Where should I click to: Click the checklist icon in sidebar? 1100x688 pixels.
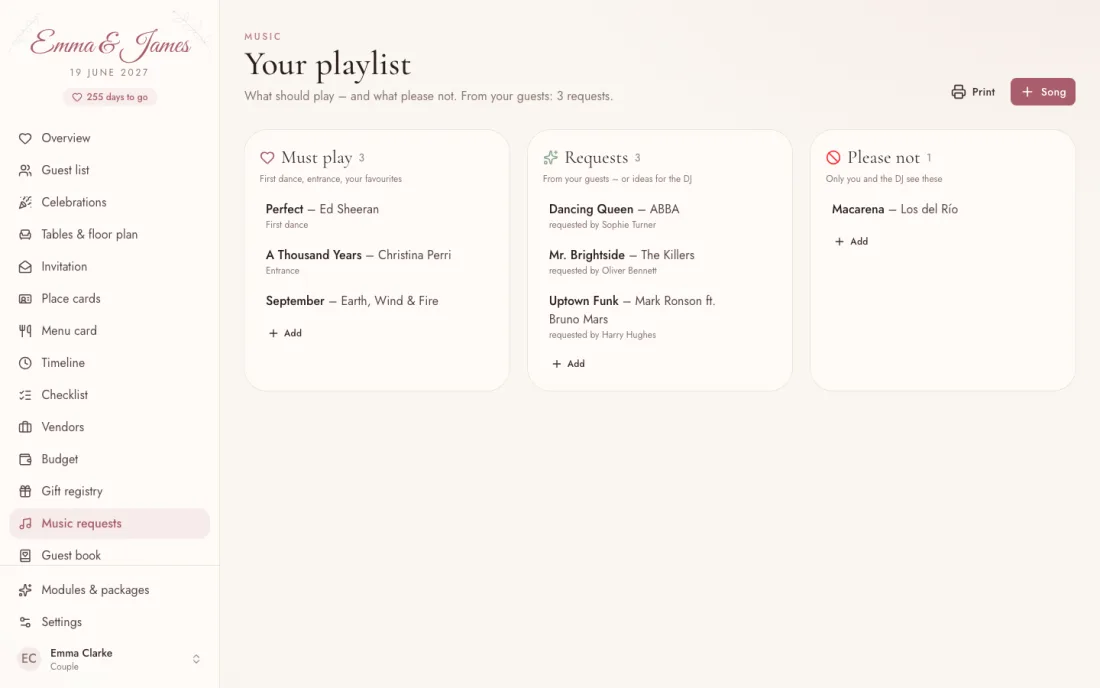(x=25, y=395)
